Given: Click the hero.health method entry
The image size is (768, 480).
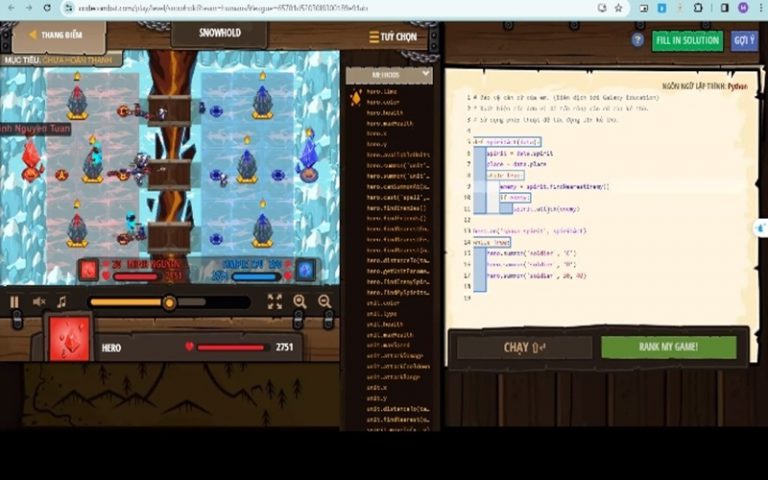Looking at the screenshot, I should [384, 113].
